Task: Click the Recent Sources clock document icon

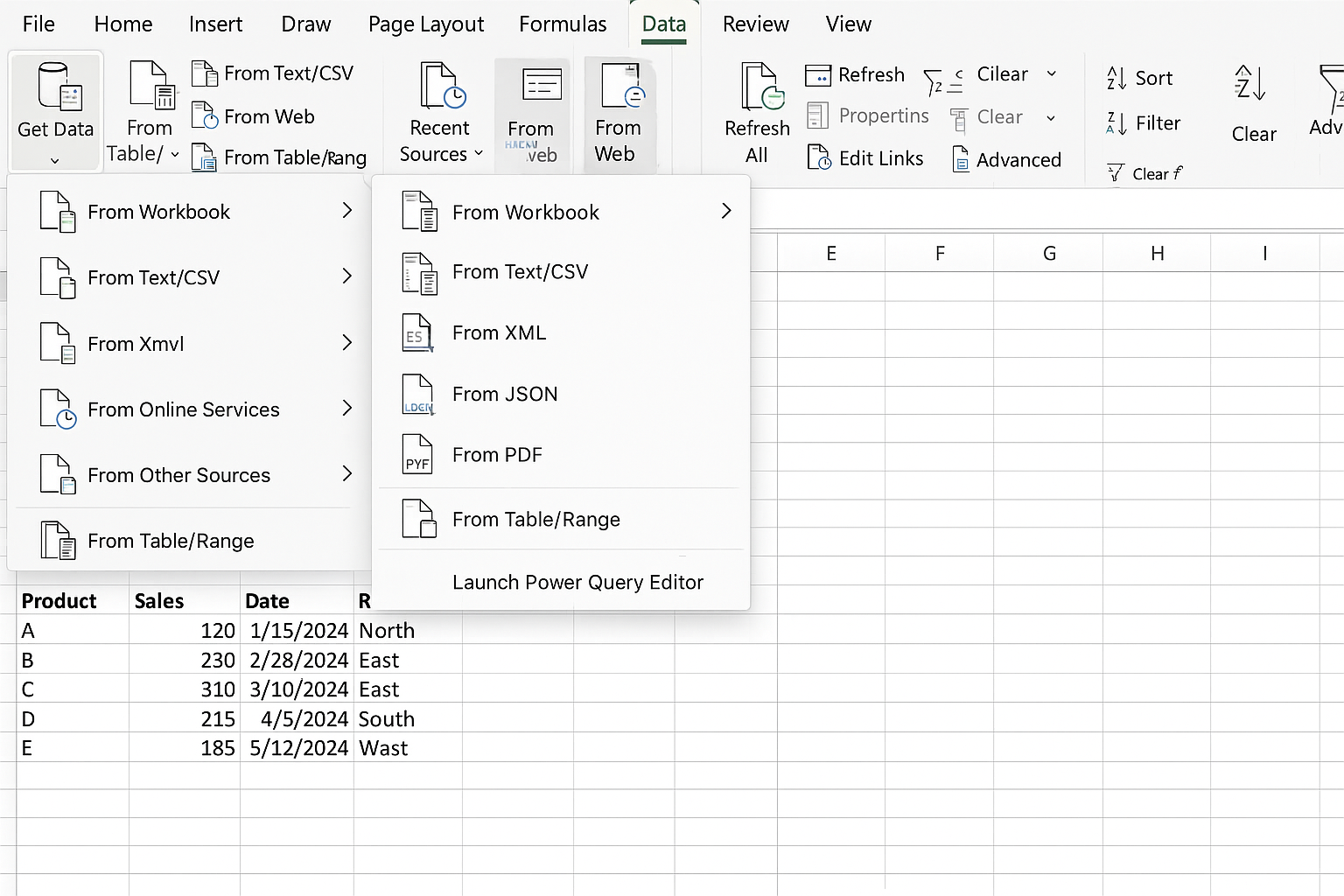Action: click(443, 85)
